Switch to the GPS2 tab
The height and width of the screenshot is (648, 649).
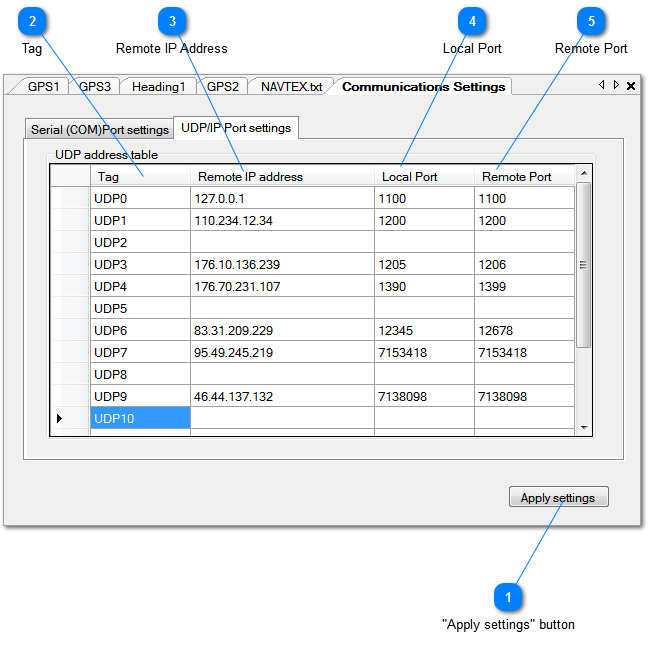coord(223,86)
